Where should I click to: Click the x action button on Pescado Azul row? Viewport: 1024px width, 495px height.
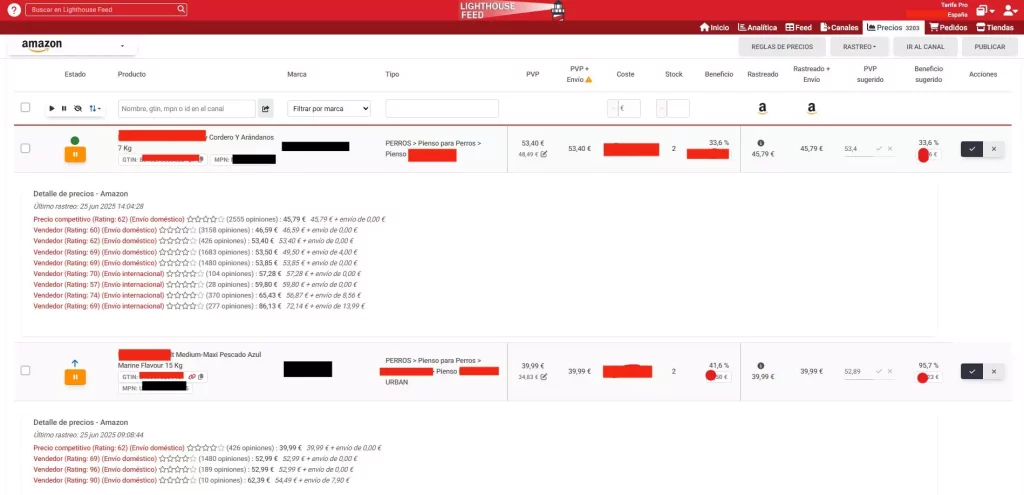(x=994, y=372)
